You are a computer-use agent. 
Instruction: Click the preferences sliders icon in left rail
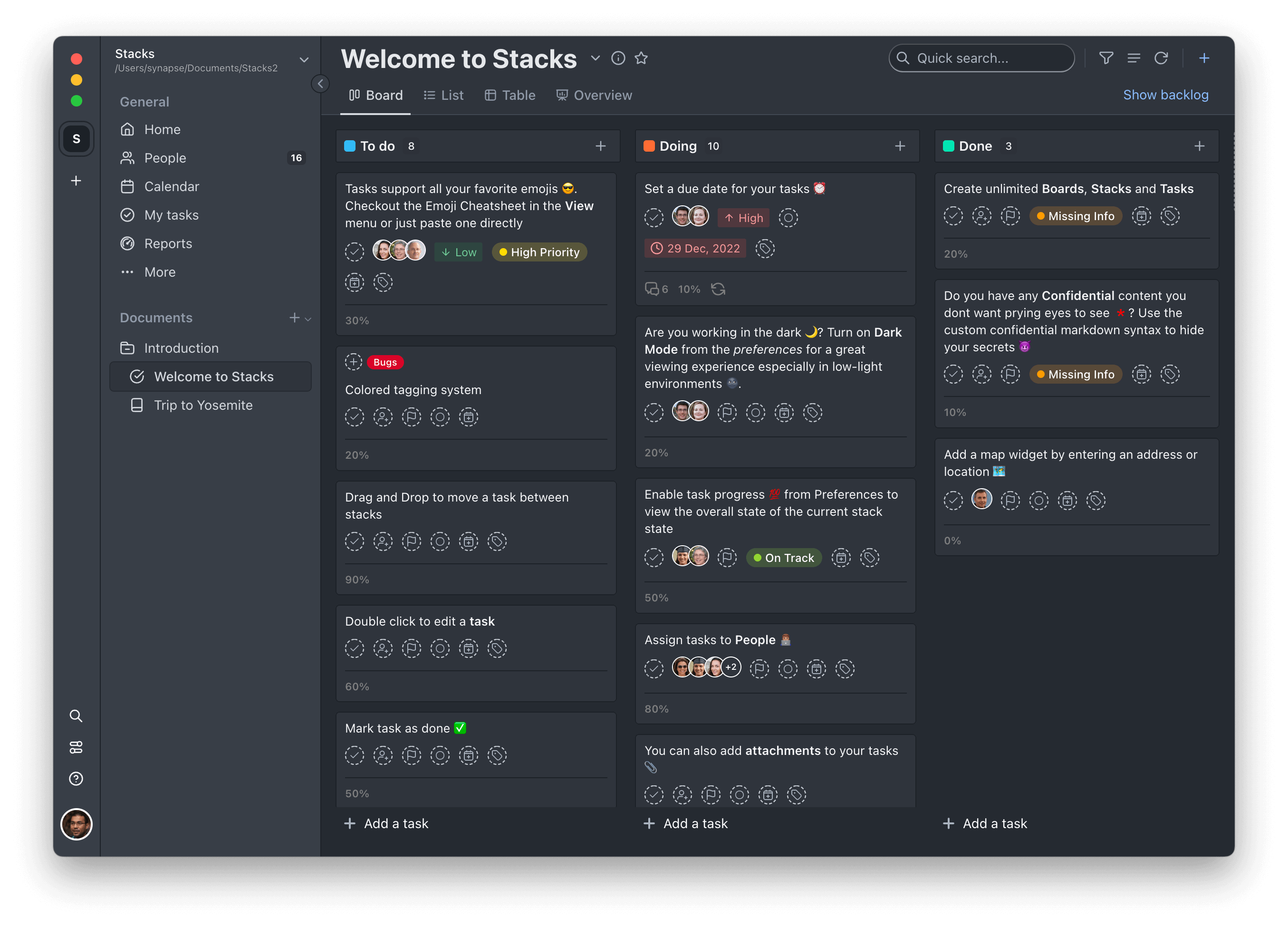[76, 747]
